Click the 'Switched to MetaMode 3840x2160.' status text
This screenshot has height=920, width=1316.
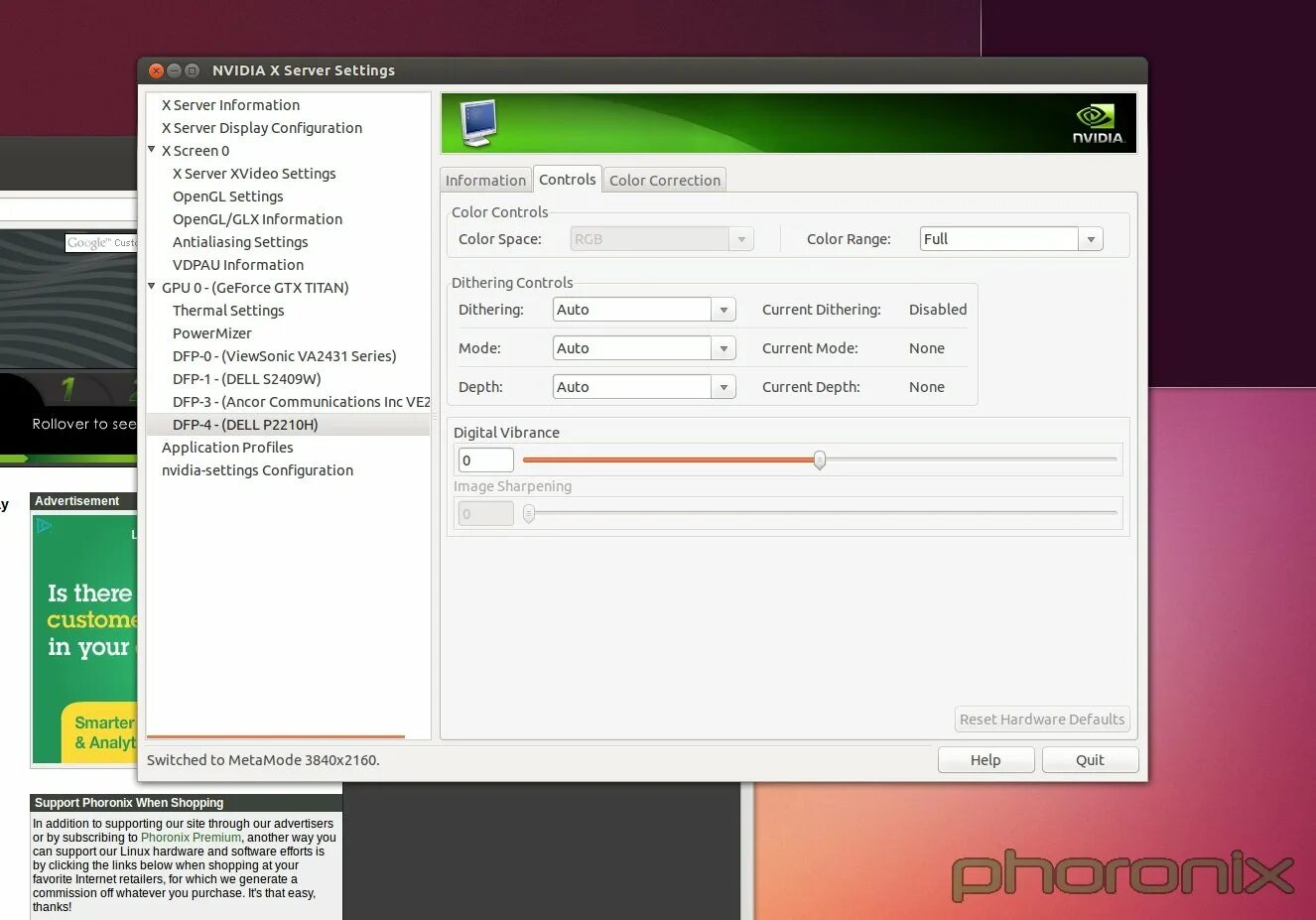pos(263,760)
